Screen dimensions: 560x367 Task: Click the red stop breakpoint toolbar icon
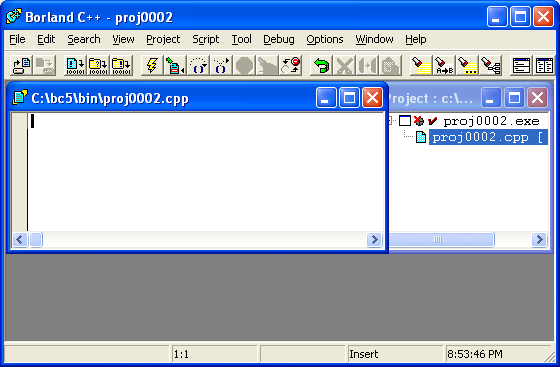point(290,65)
